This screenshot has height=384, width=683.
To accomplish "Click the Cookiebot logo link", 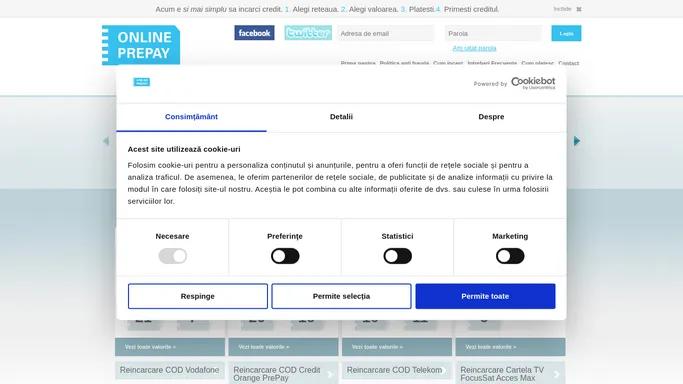I will [x=533, y=83].
